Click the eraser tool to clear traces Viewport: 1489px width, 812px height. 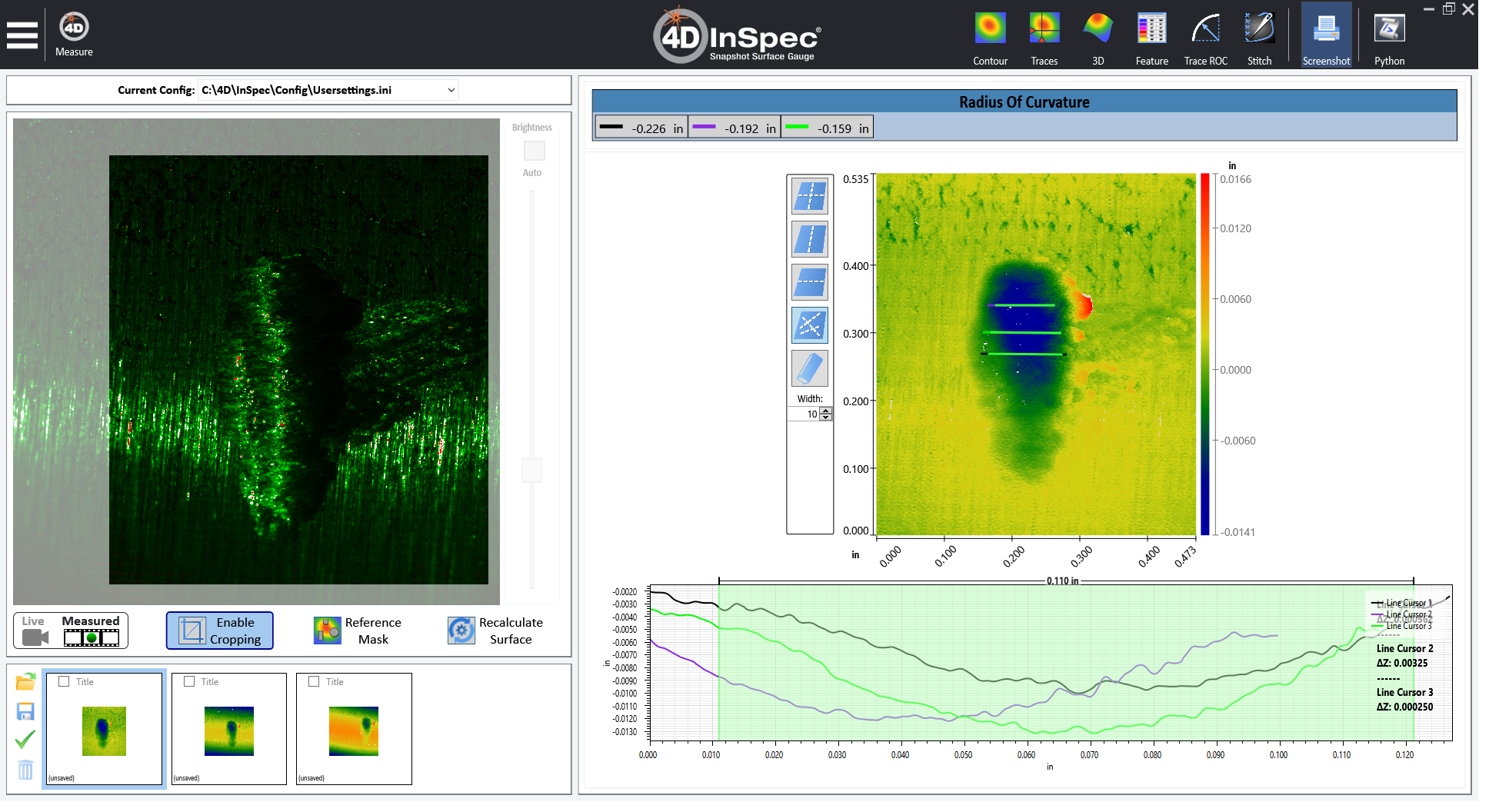pos(810,368)
